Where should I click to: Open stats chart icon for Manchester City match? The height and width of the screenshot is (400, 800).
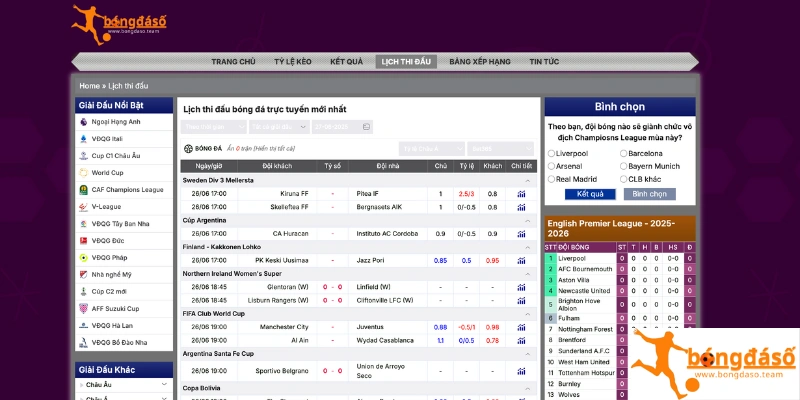521,327
